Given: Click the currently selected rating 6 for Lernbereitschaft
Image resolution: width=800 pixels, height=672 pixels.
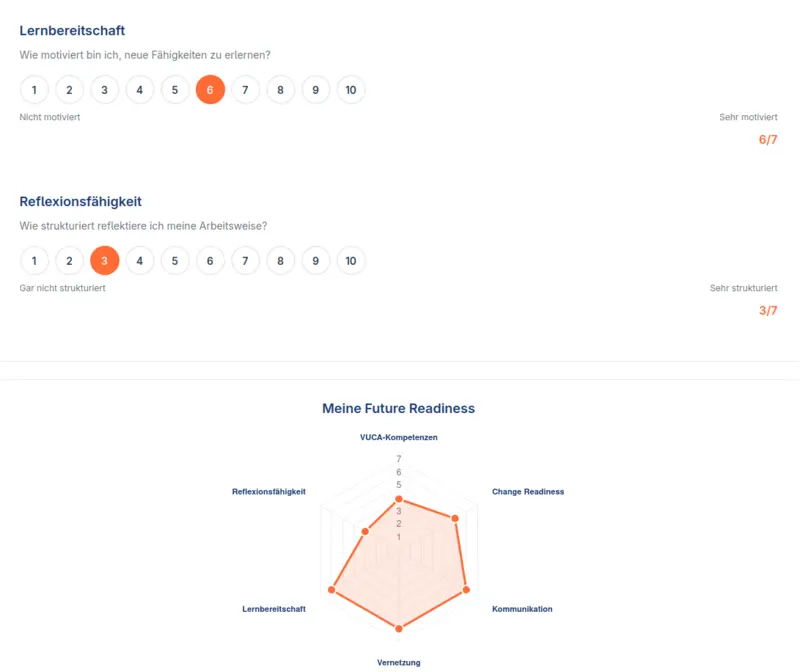Looking at the screenshot, I should pos(210,89).
